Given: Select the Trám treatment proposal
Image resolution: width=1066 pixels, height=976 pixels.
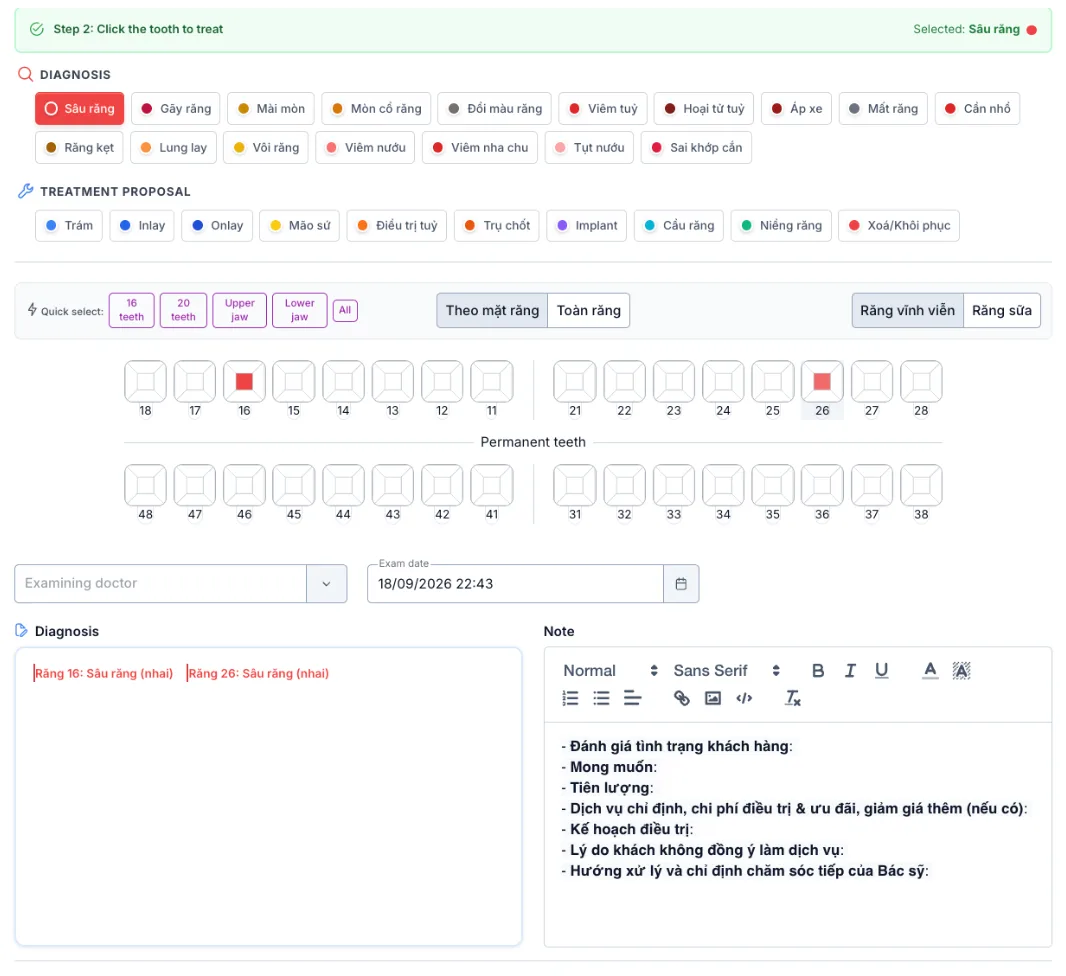Looking at the screenshot, I should (69, 226).
